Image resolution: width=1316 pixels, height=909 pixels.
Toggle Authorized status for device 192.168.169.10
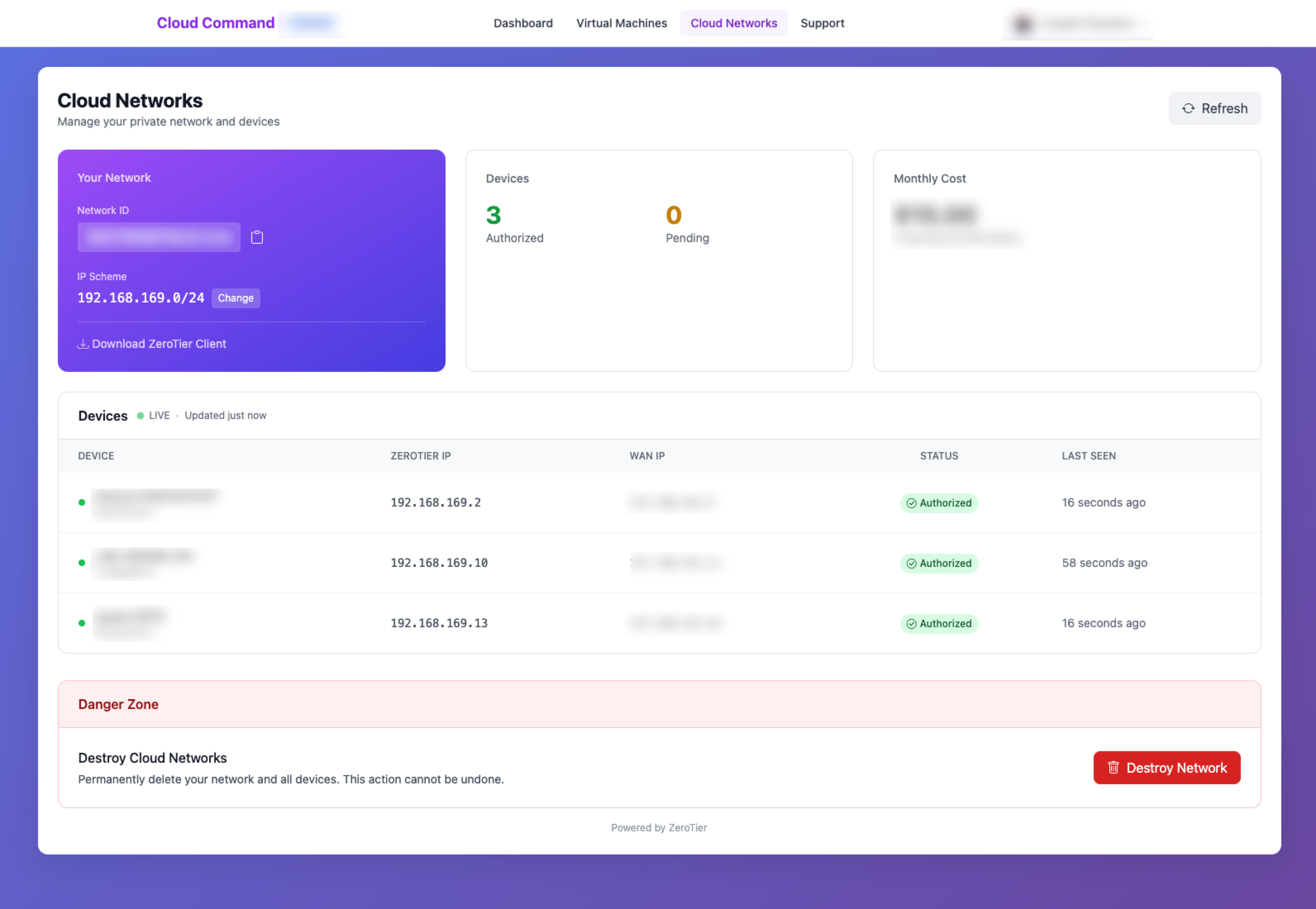click(939, 563)
